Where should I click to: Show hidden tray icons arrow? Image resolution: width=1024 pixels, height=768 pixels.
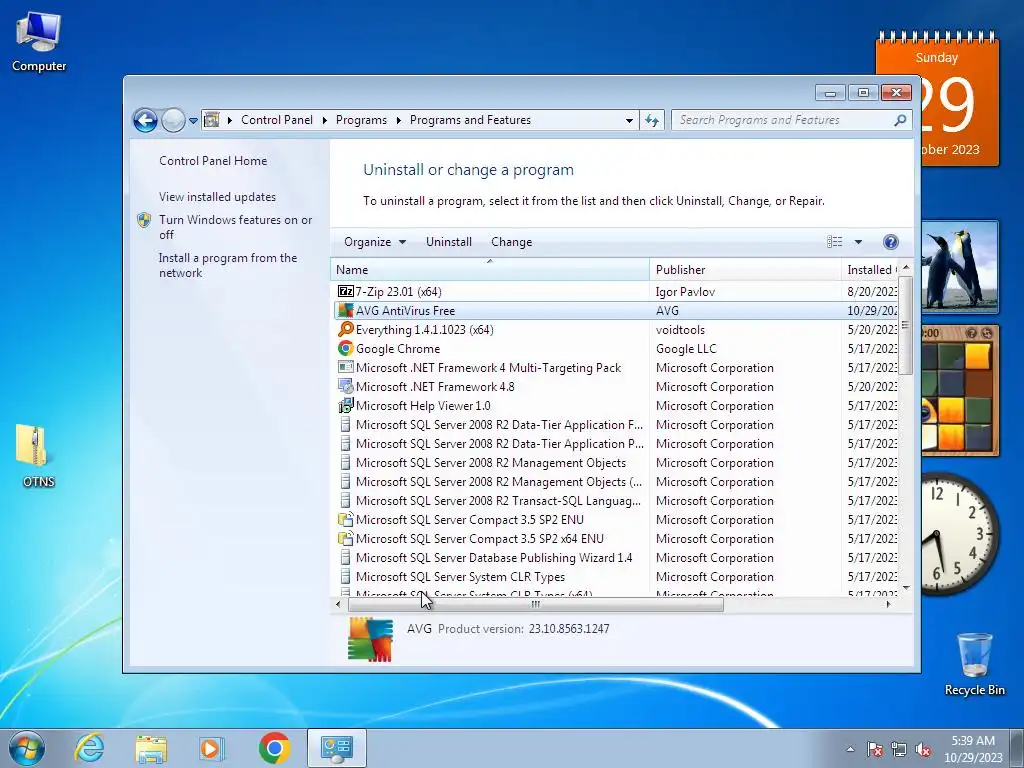pyautogui.click(x=850, y=749)
